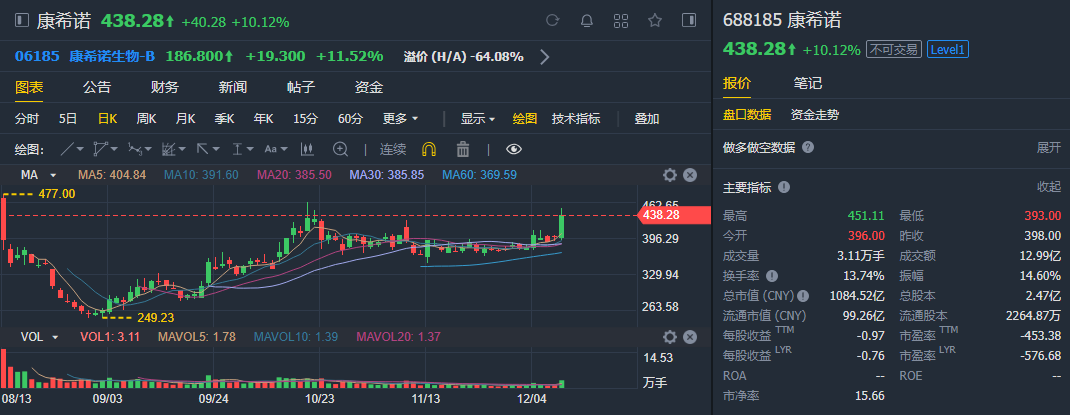Viewport: 1070px width, 415px height.
Task: Open the 显示 display dropdown
Action: (478, 118)
